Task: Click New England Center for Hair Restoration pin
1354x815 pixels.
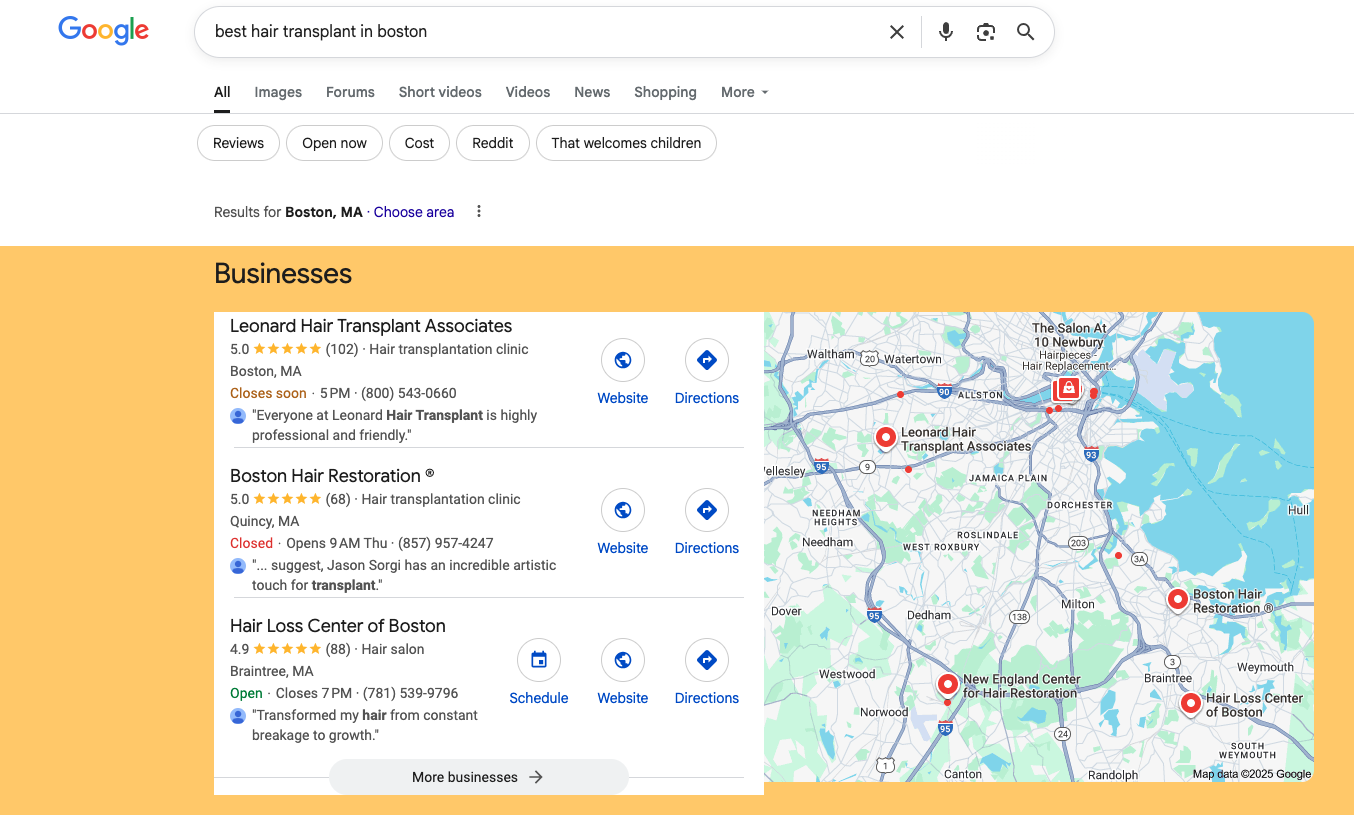Action: [947, 684]
